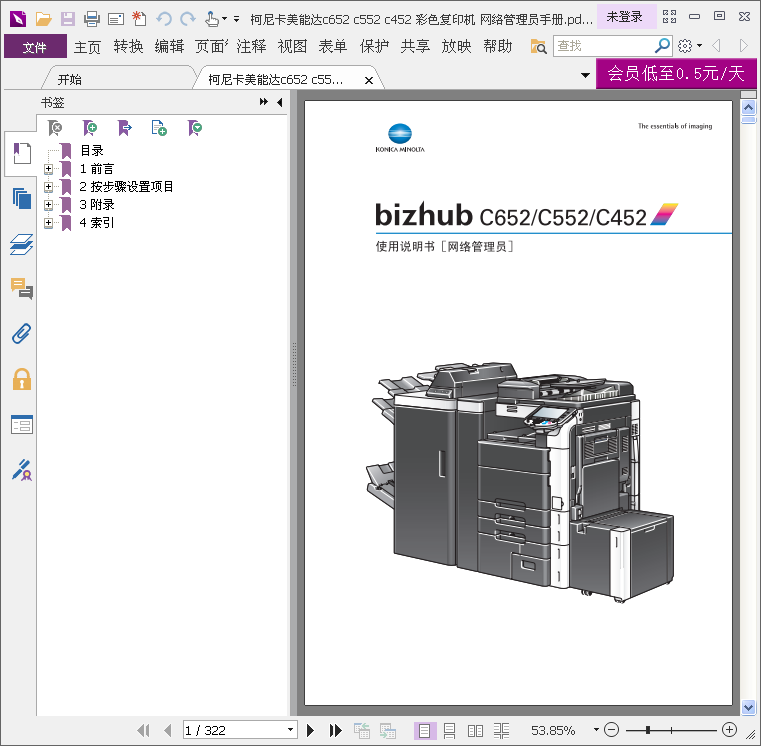
Task: Open advanced search folder icon
Action: point(538,47)
